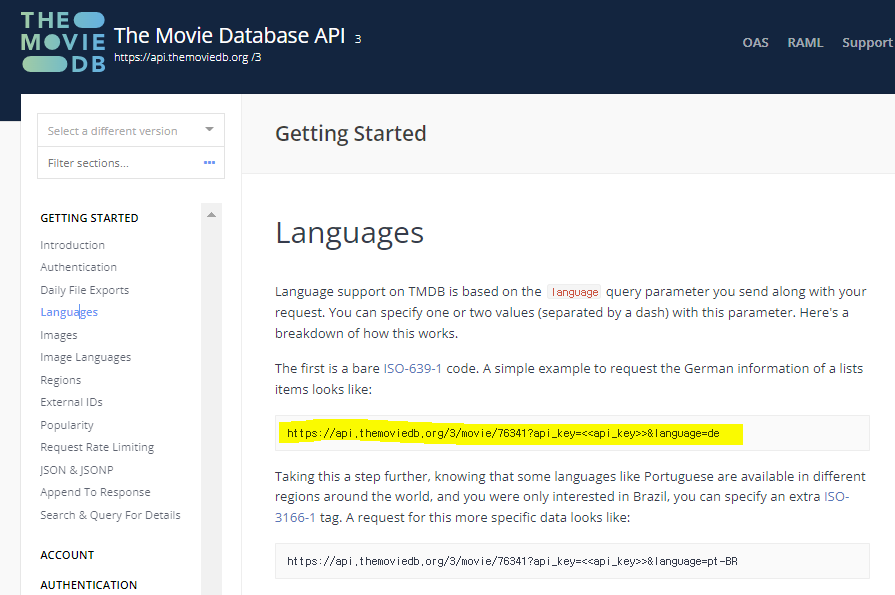Click The Movie DB logo
Image resolution: width=895 pixels, height=595 pixels.
click(63, 42)
